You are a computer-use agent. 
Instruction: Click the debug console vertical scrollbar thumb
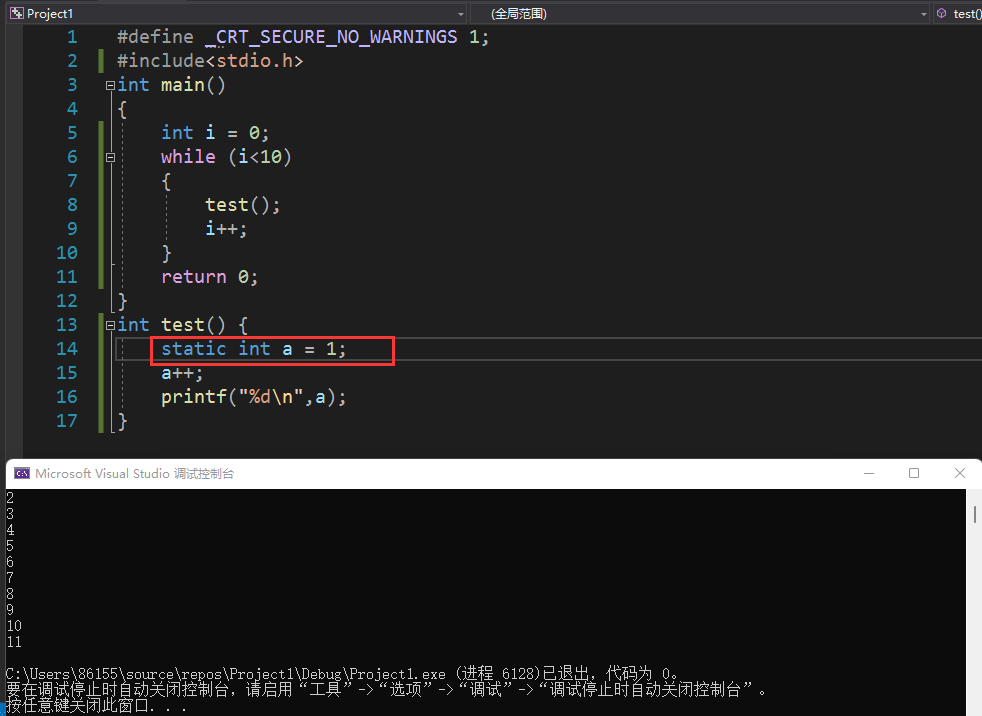974,514
